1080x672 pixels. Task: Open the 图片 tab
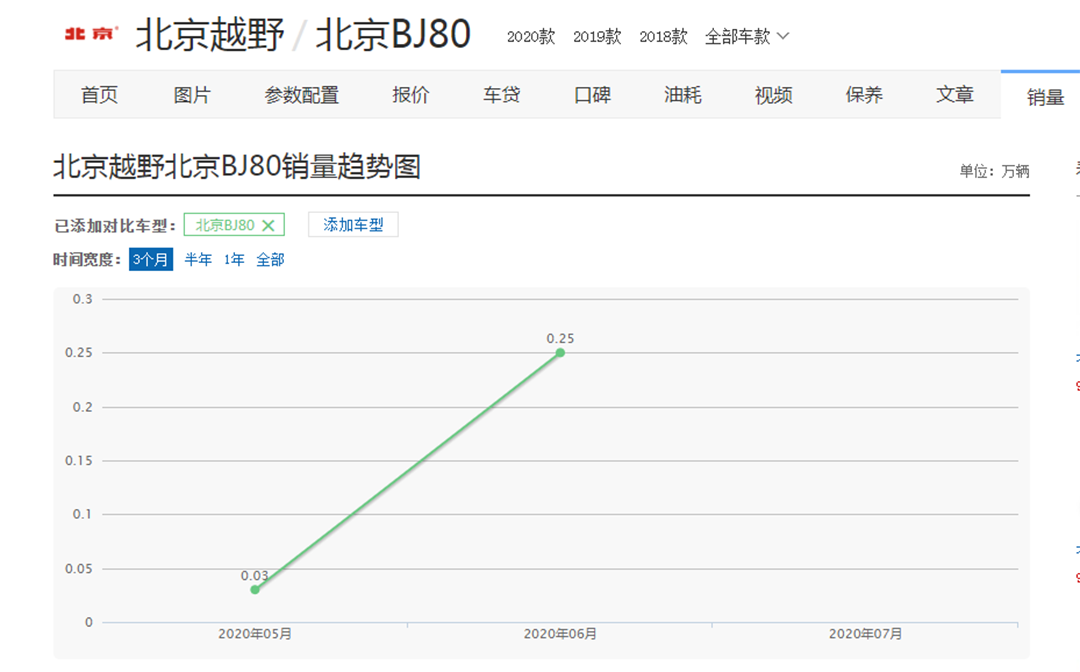point(192,95)
